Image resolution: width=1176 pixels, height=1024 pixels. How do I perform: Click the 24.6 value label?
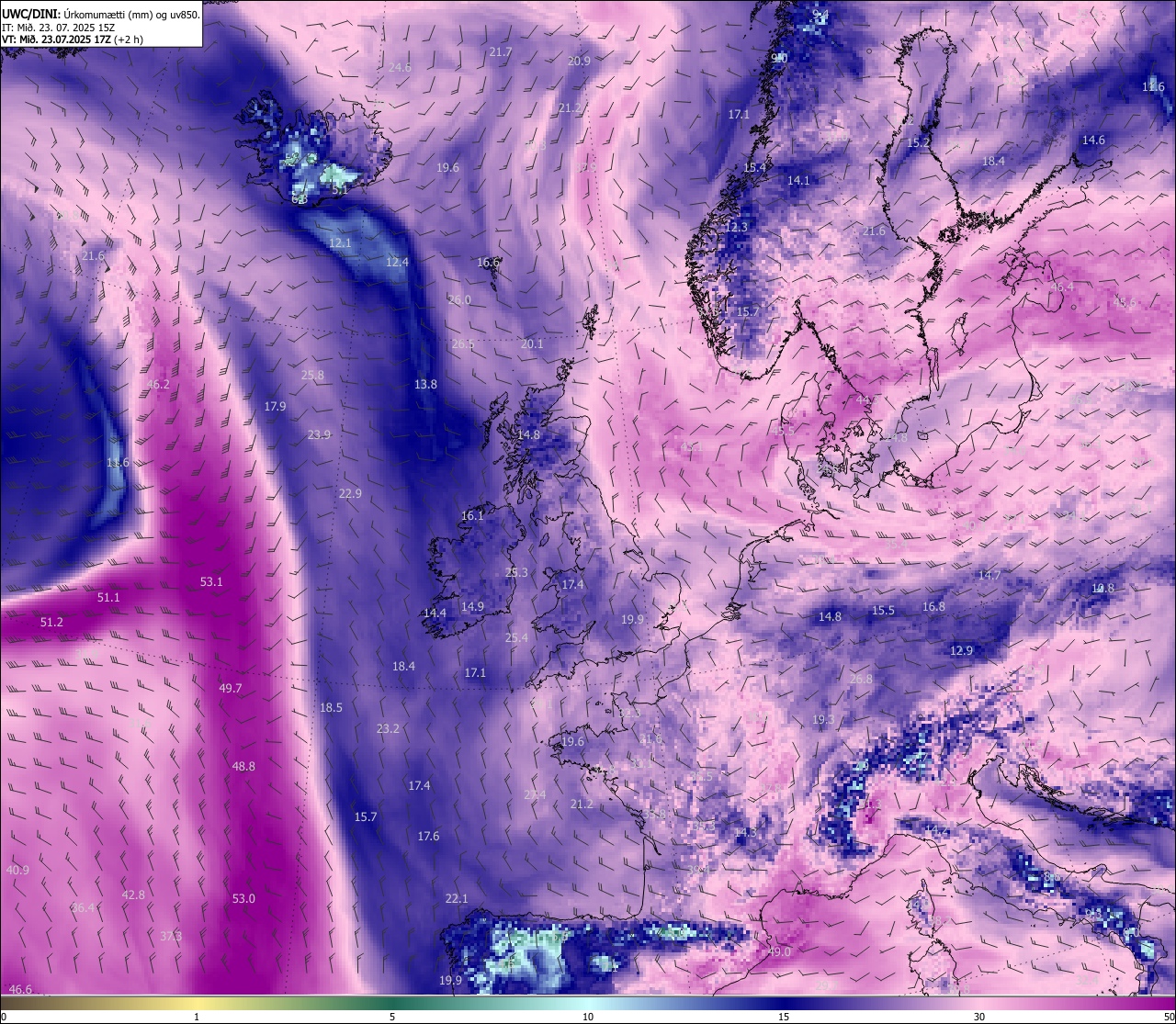(400, 67)
